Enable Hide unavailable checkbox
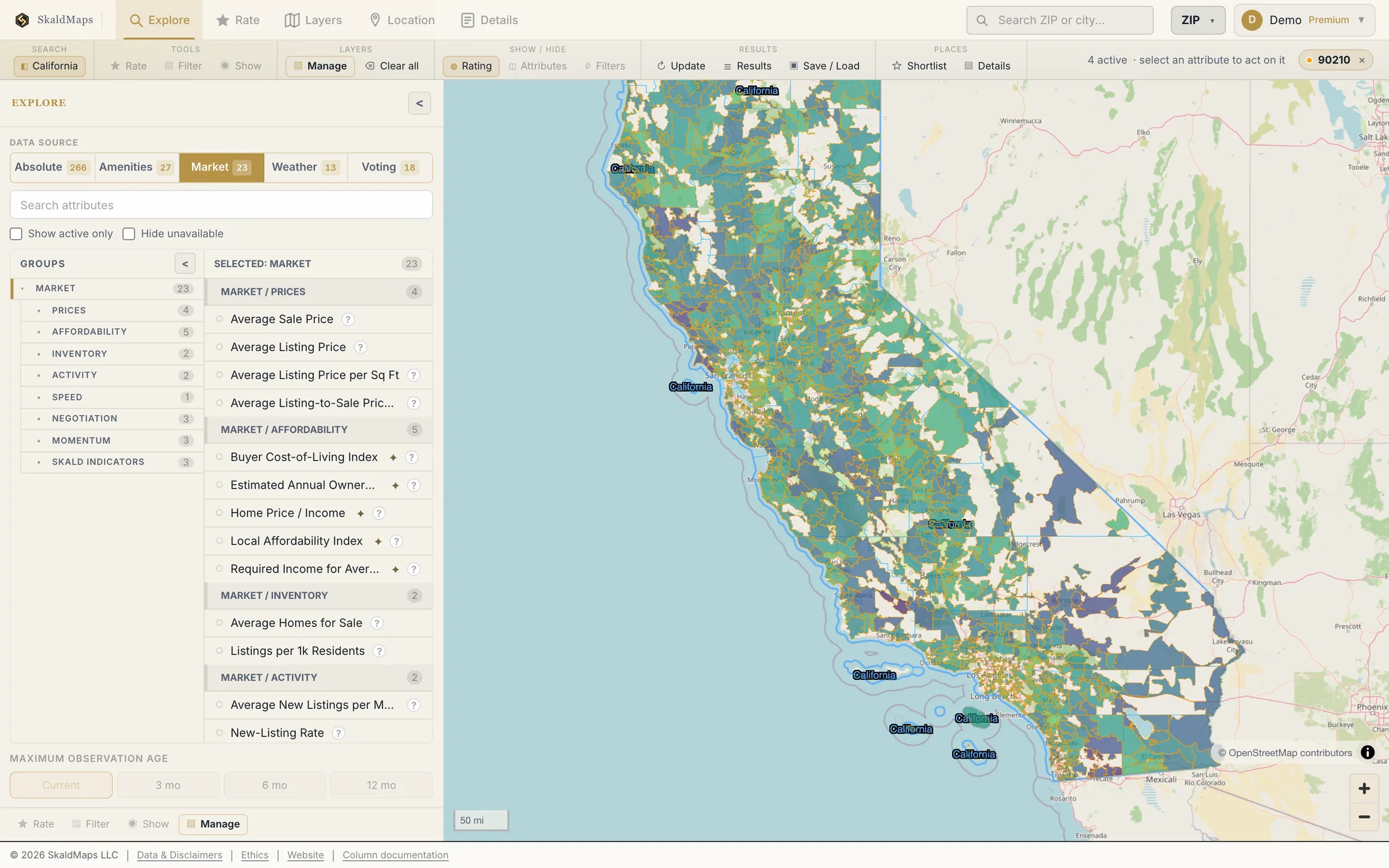The height and width of the screenshot is (868, 1389). pyautogui.click(x=129, y=234)
